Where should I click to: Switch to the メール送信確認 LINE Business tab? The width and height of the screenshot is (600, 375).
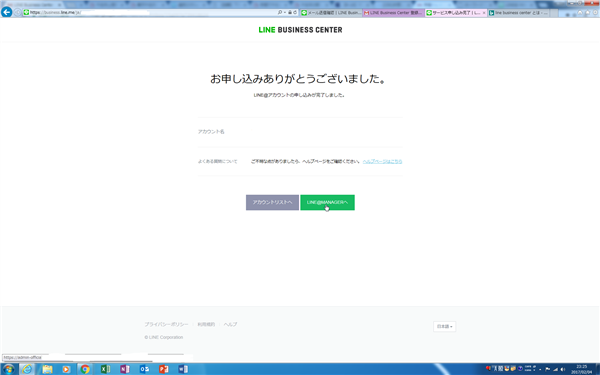click(331, 13)
